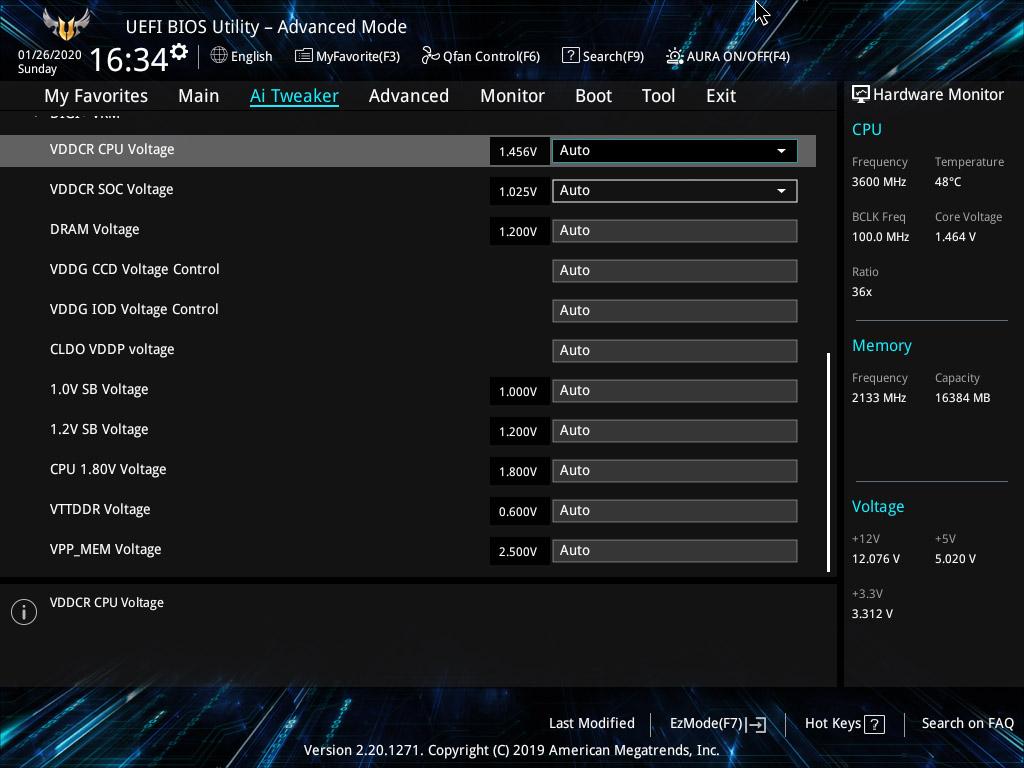This screenshot has width=1024, height=768.
Task: Click the CLDO VDDP voltage field
Action: 675,351
